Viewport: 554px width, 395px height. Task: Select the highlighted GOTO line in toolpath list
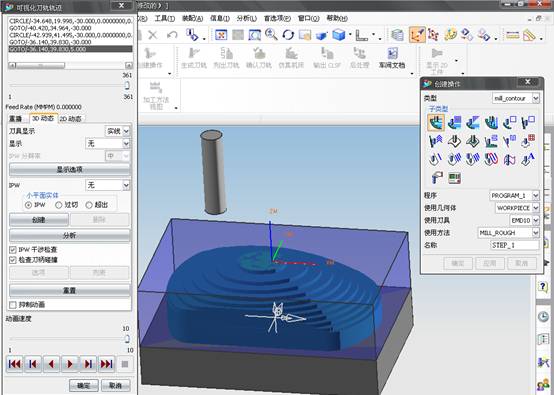[x=70, y=49]
